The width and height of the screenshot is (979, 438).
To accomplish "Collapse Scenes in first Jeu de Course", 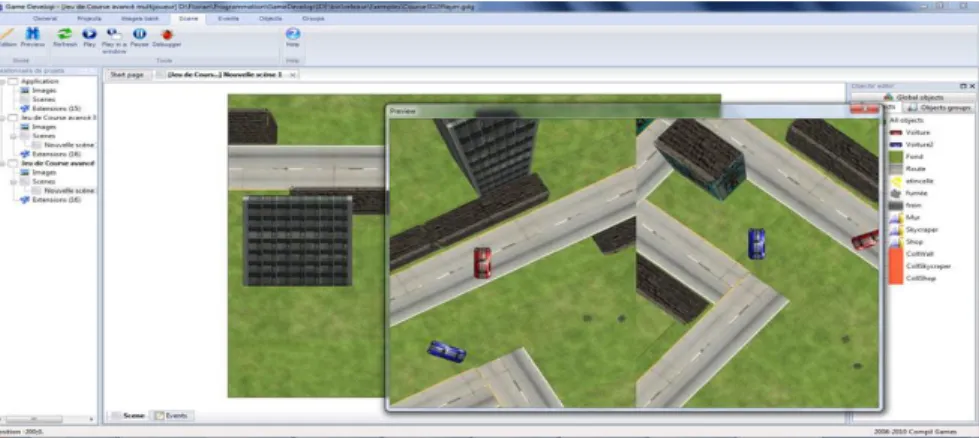I will pyautogui.click(x=14, y=135).
